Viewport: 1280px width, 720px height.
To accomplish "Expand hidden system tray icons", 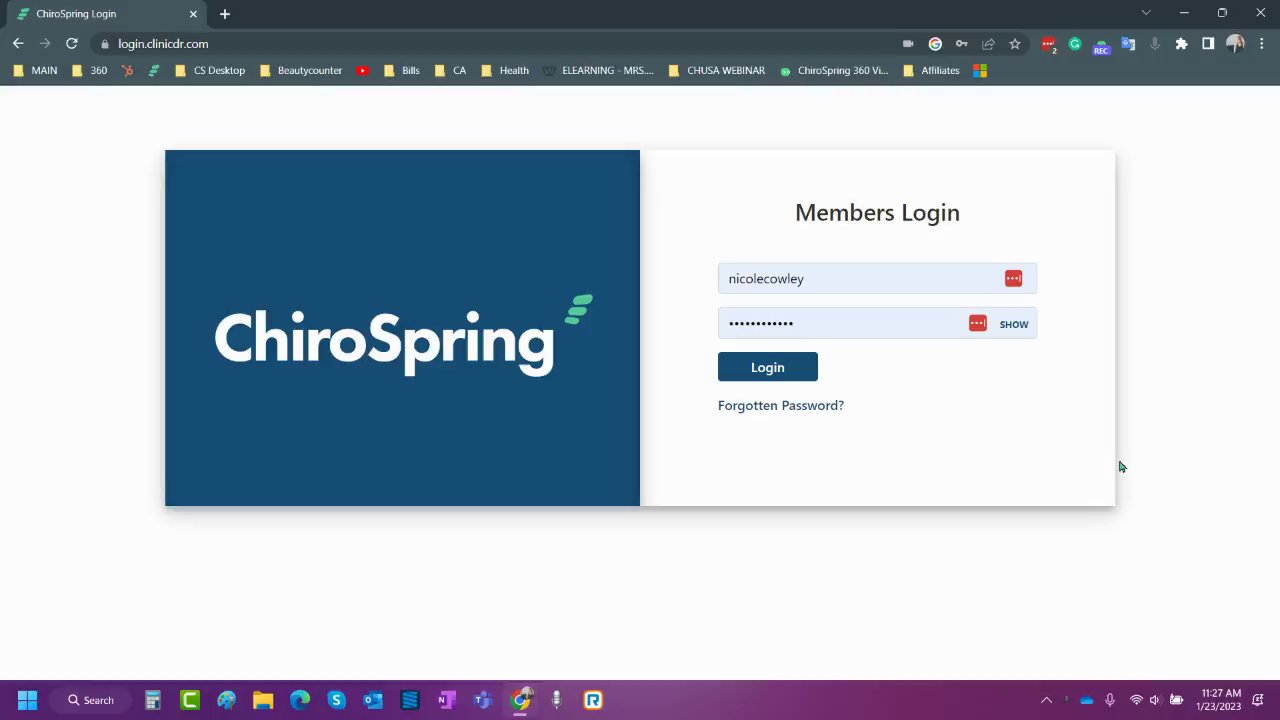I will pos(1046,700).
